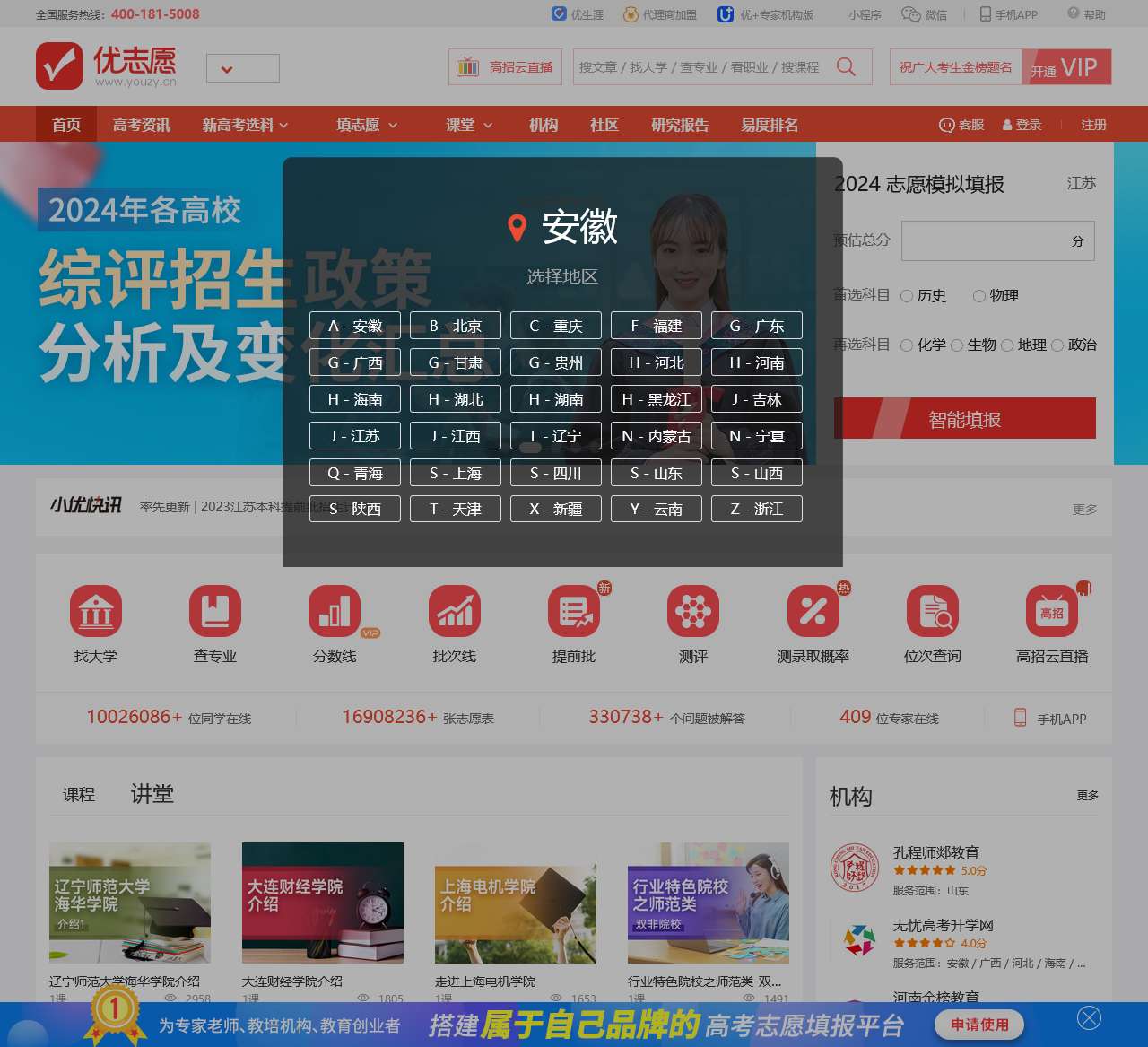Choose N - 内蒙古 region
The width and height of the screenshot is (1148, 1047).
(x=657, y=436)
